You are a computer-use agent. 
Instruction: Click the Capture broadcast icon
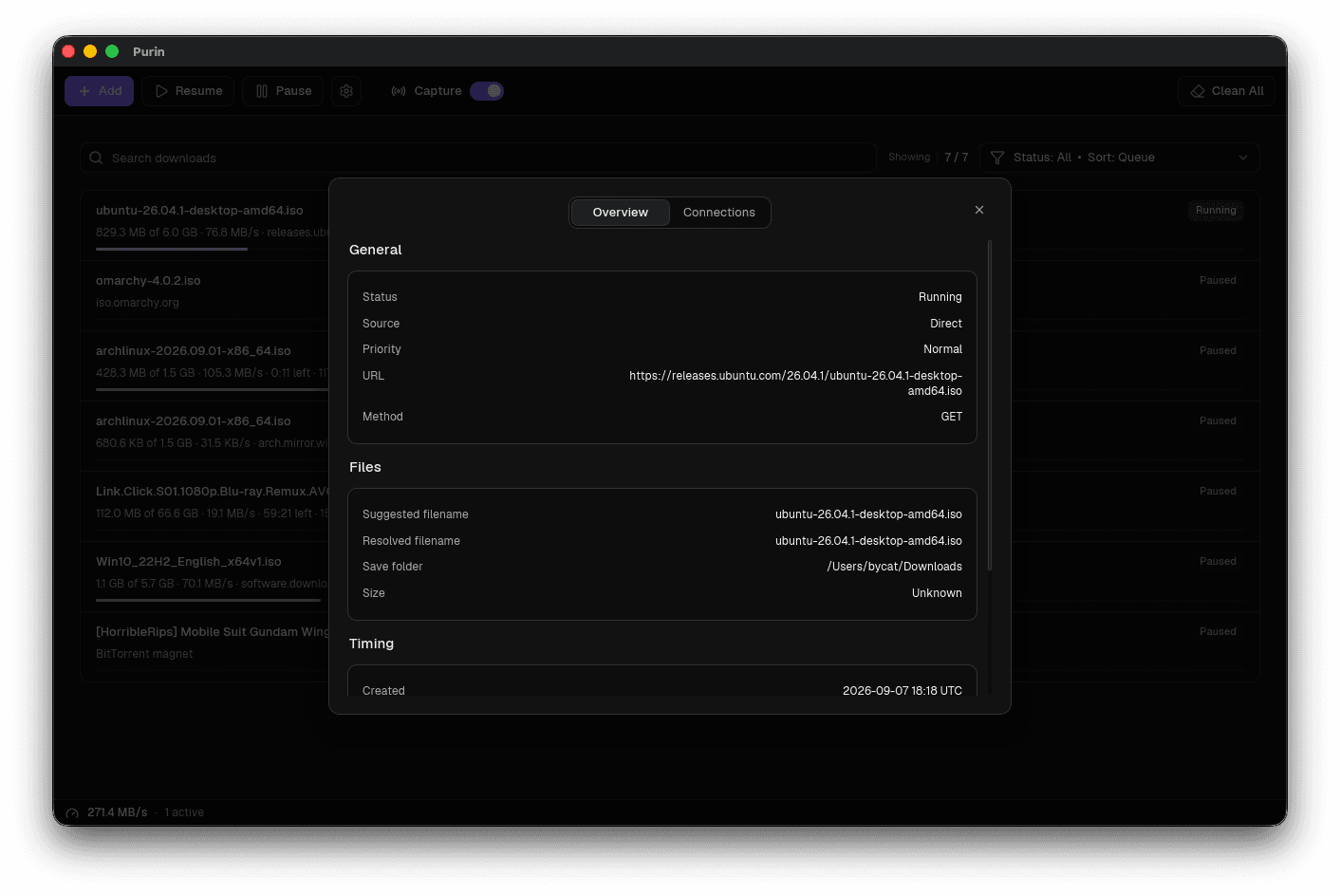click(399, 91)
